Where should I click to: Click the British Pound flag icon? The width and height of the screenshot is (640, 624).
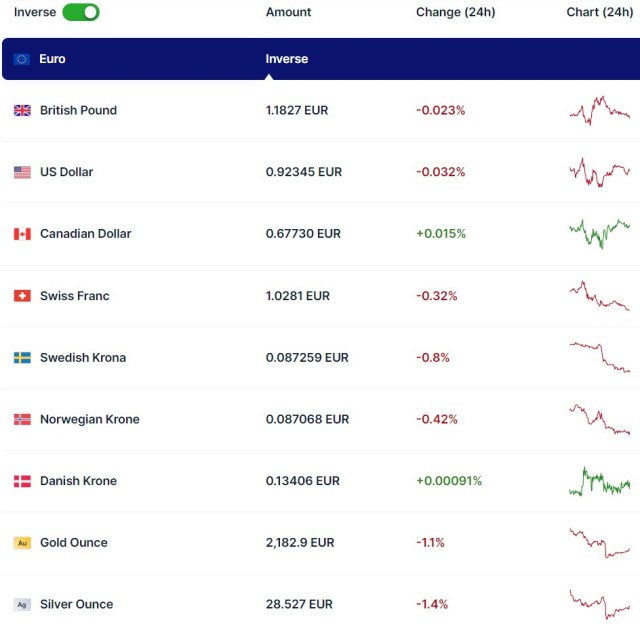[22, 110]
